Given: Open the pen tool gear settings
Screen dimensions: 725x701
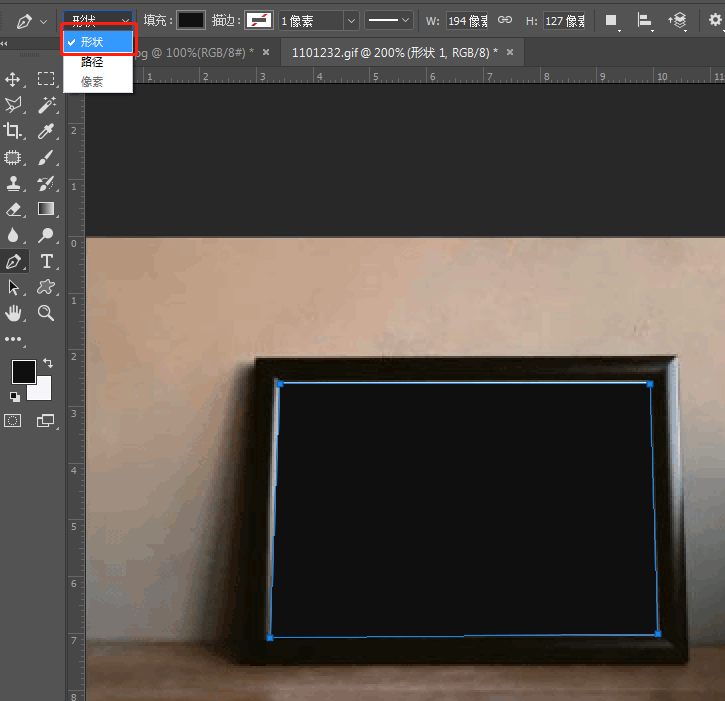Looking at the screenshot, I should [x=715, y=19].
